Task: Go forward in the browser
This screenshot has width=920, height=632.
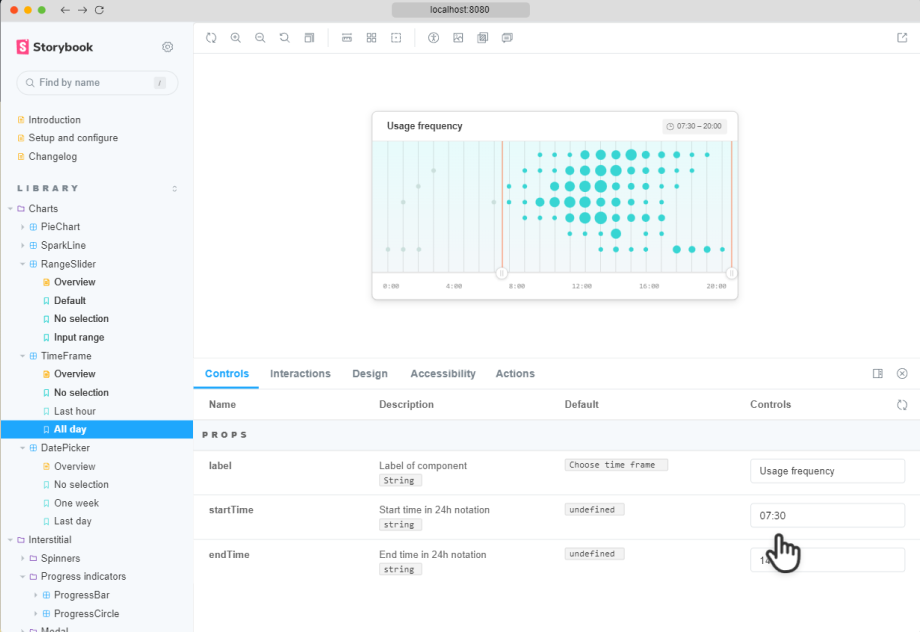Action: 82,10
